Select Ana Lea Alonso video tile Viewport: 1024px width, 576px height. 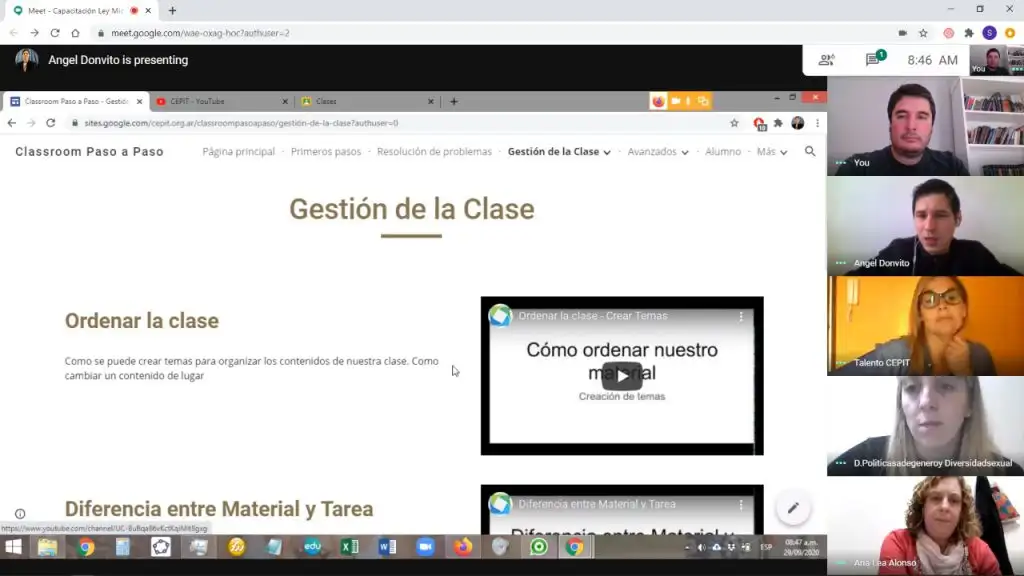(x=925, y=526)
